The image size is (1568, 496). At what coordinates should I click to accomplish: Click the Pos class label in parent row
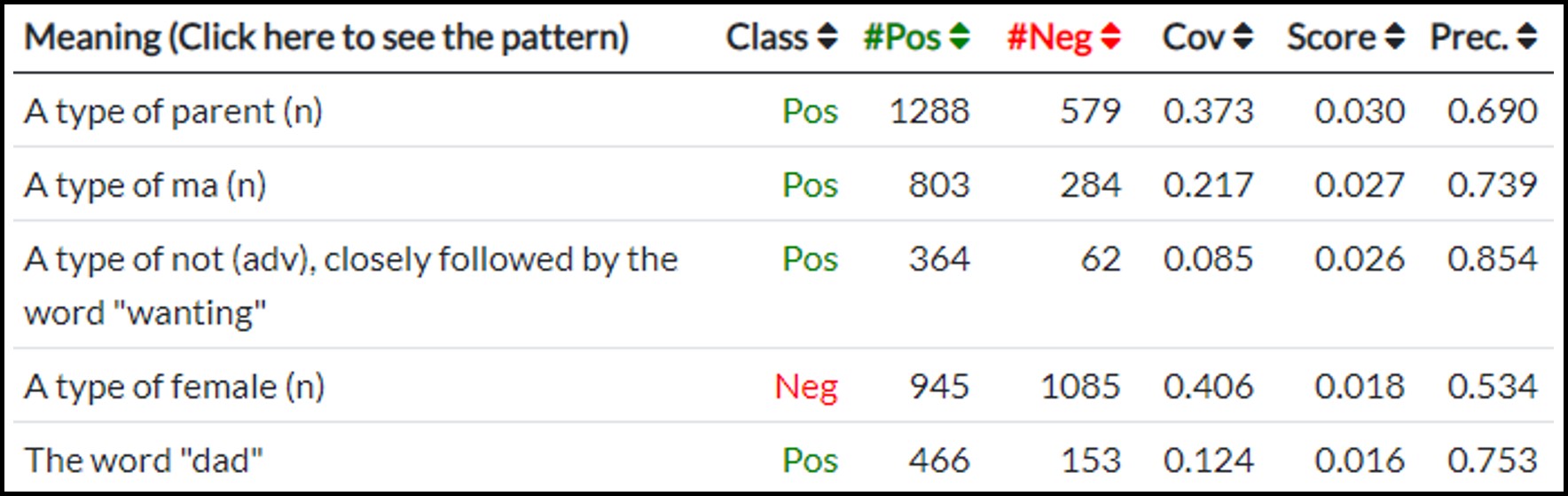tap(810, 112)
